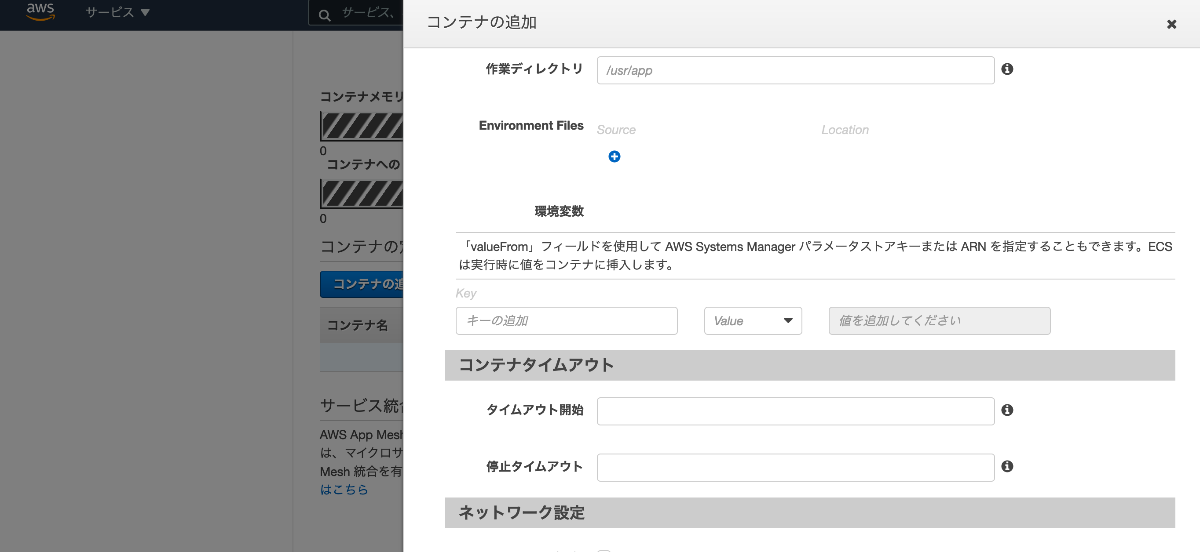The height and width of the screenshot is (552, 1200).
Task: Focus the 作業ディレクトリ input field
Action: click(795, 70)
